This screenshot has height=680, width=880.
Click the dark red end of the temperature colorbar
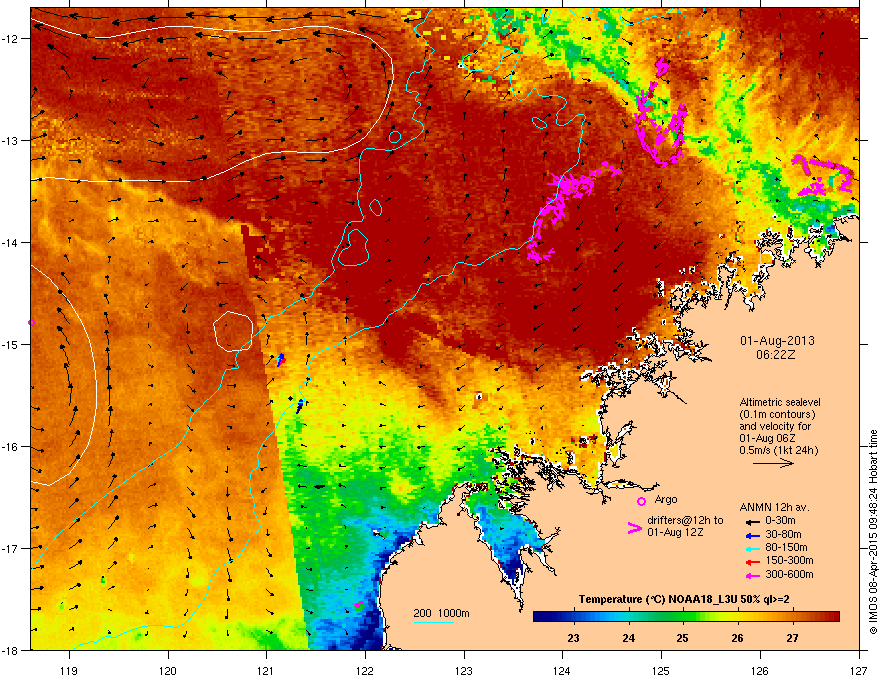[835, 617]
